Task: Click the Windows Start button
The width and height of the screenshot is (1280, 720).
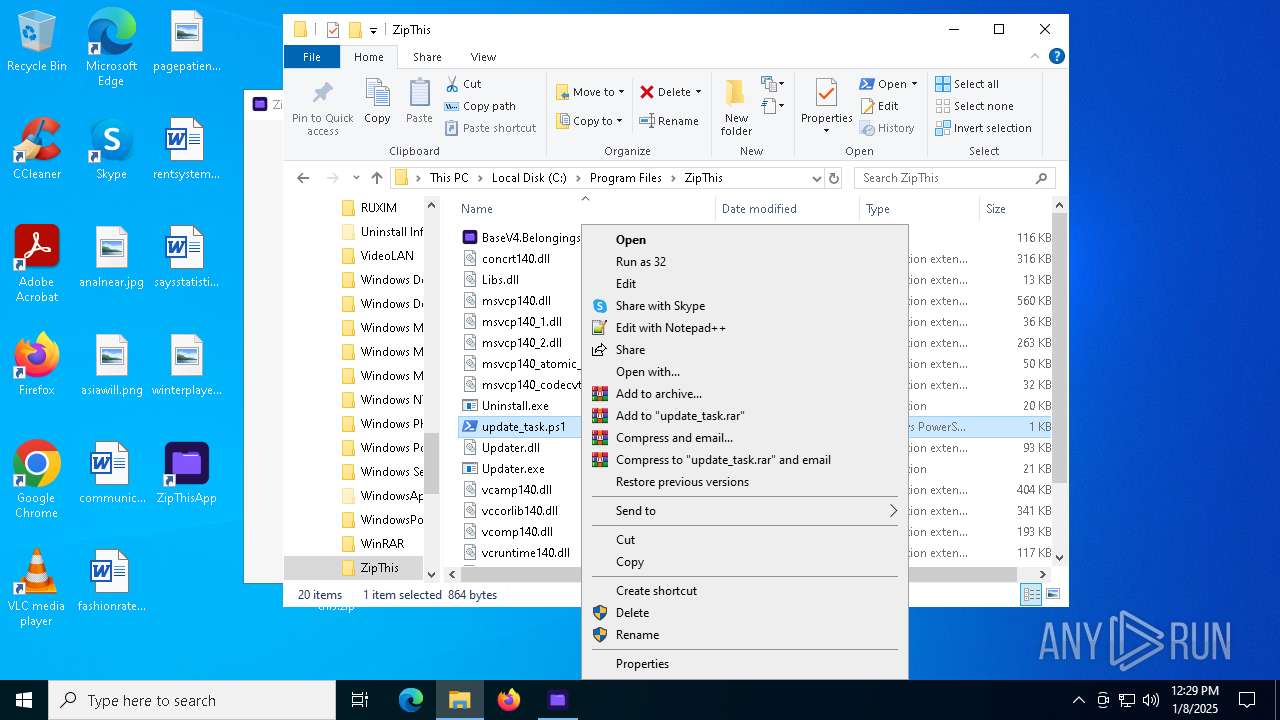Action: point(24,700)
